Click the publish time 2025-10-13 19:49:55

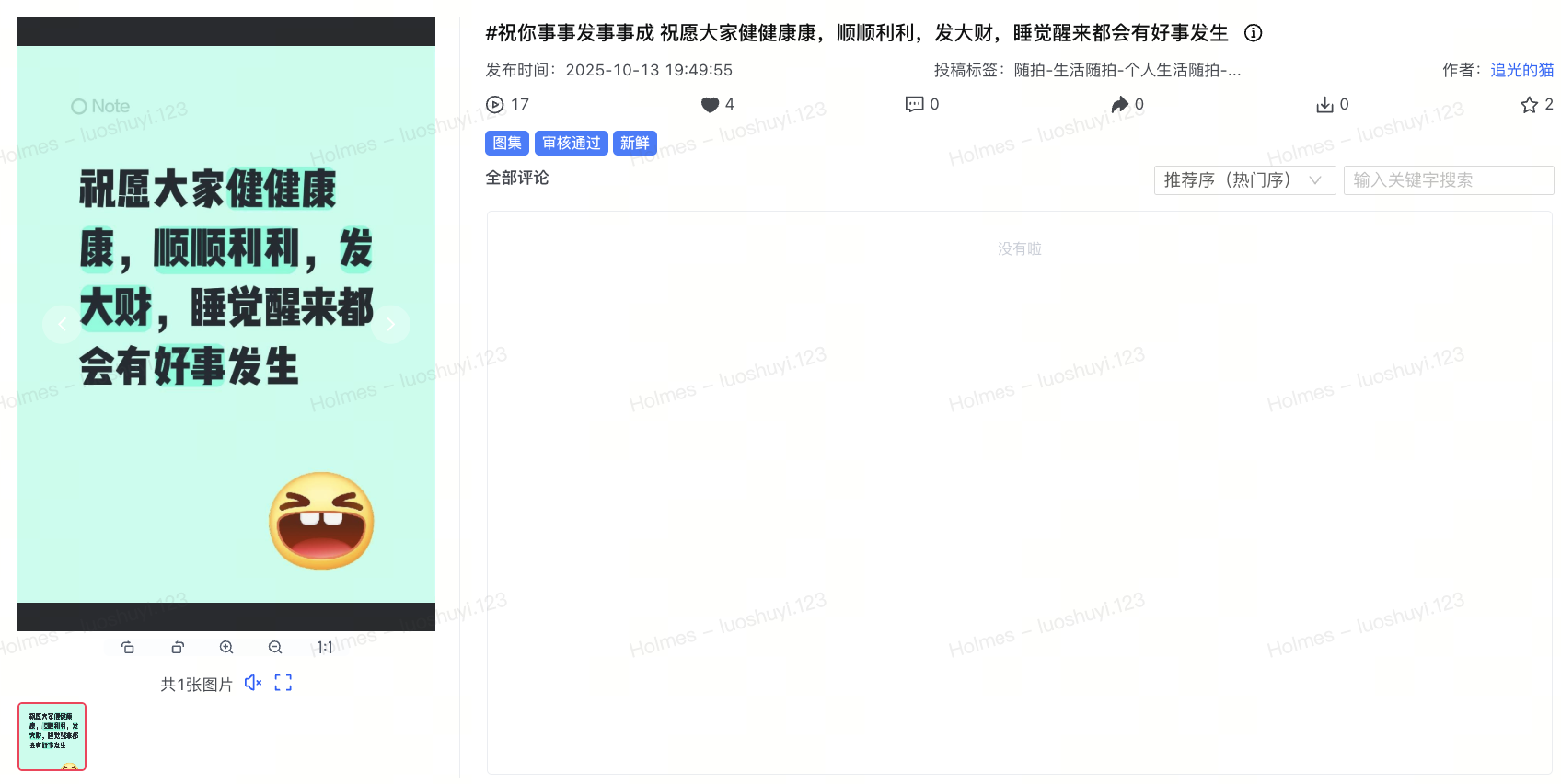pyautogui.click(x=649, y=70)
